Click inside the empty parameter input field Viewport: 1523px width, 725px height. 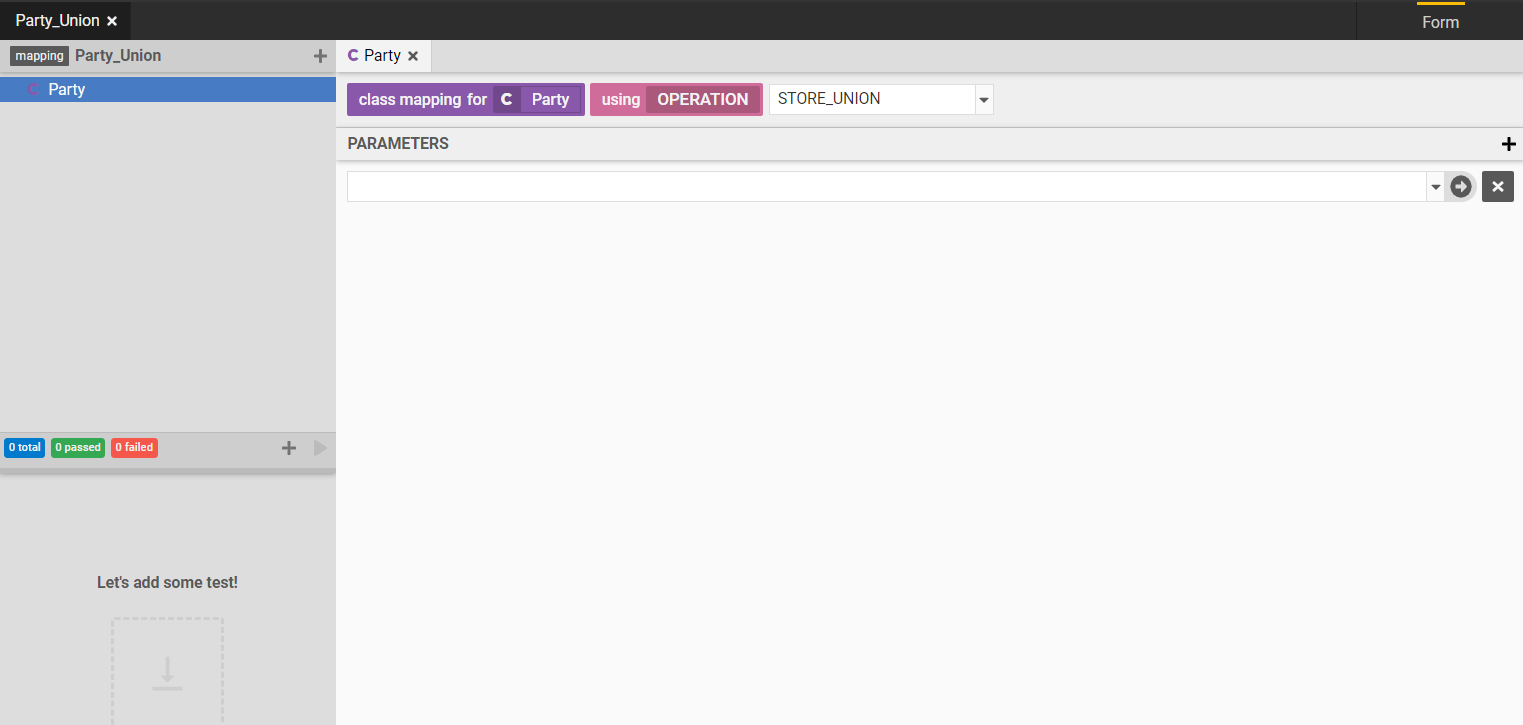tap(880, 186)
